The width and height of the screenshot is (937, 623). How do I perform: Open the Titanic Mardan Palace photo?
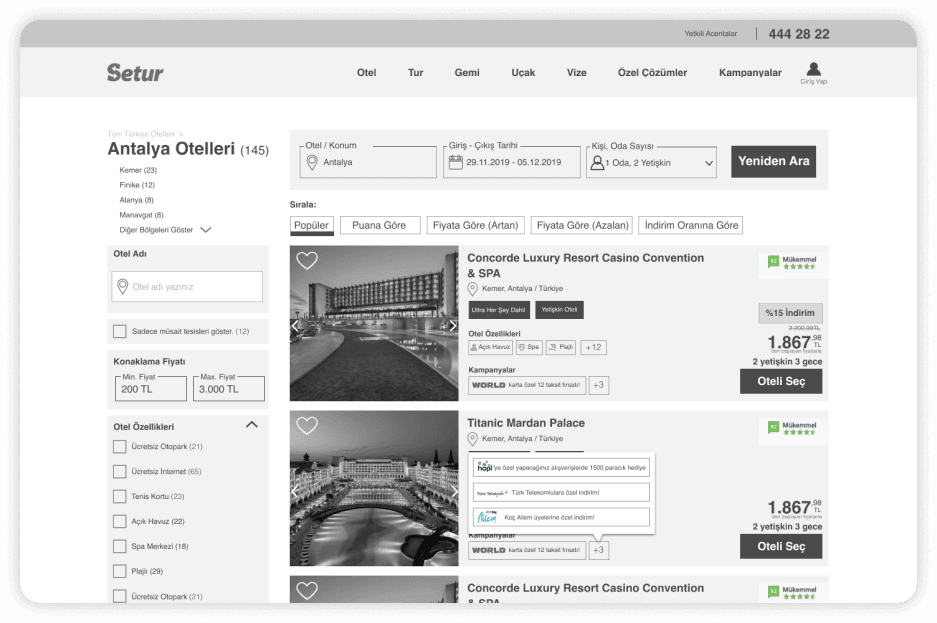374,488
